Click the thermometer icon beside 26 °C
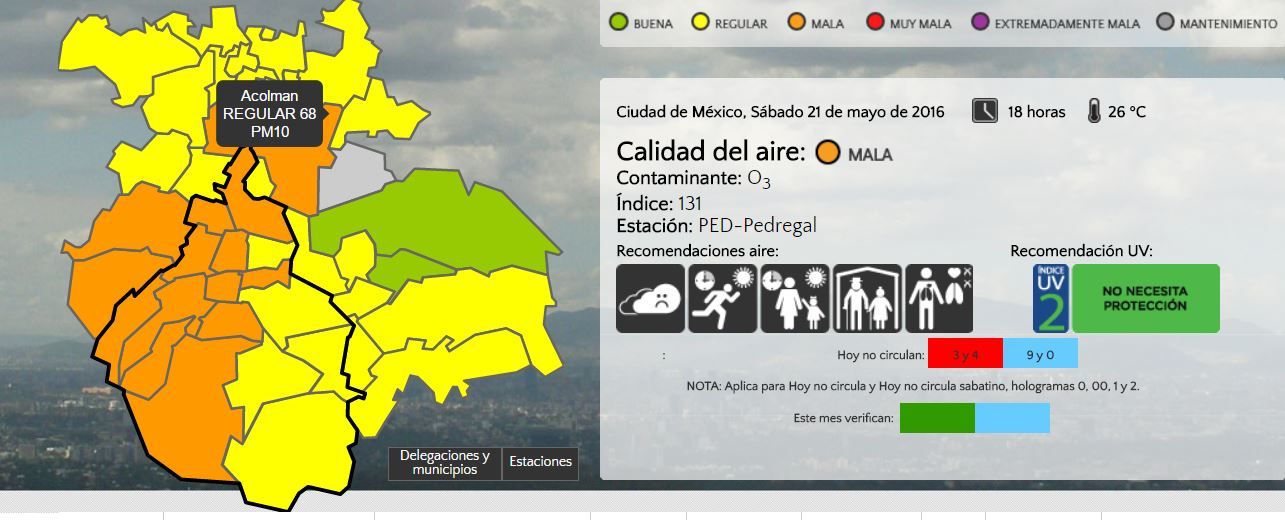The width and height of the screenshot is (1285, 520). click(x=1093, y=111)
